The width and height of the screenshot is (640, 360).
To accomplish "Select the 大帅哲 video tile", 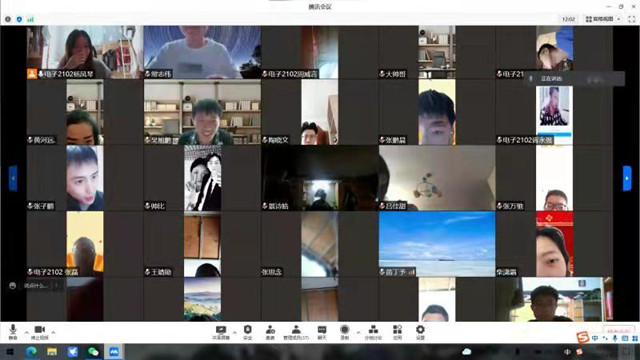I will (437, 52).
